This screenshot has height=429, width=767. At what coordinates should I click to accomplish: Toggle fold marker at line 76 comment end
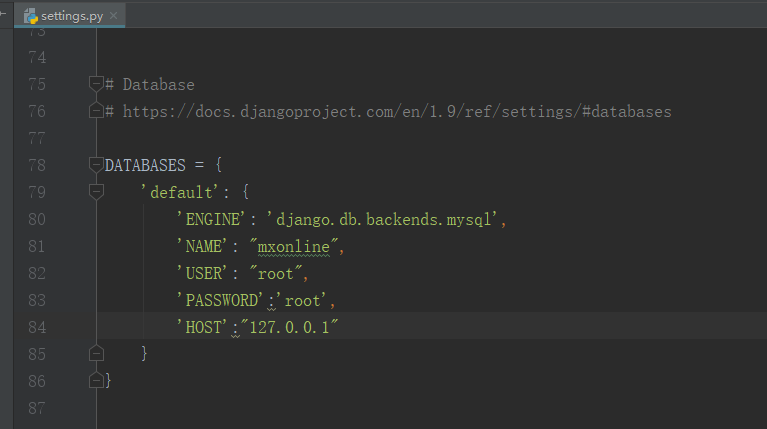(96, 111)
